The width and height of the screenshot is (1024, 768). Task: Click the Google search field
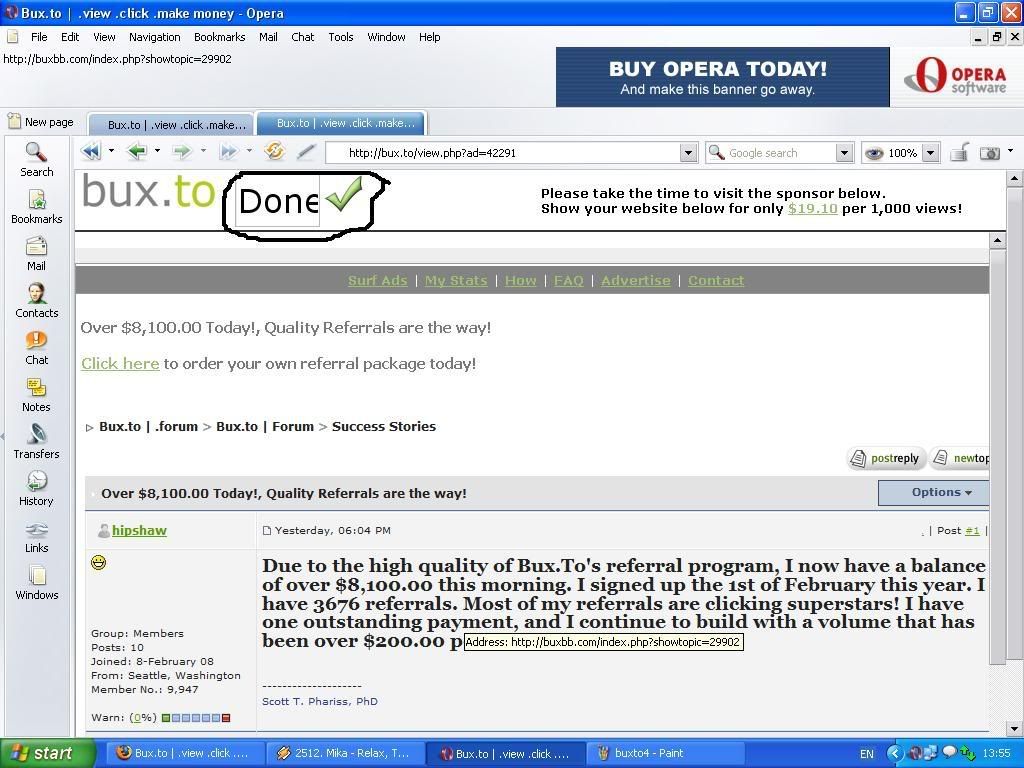(780, 153)
